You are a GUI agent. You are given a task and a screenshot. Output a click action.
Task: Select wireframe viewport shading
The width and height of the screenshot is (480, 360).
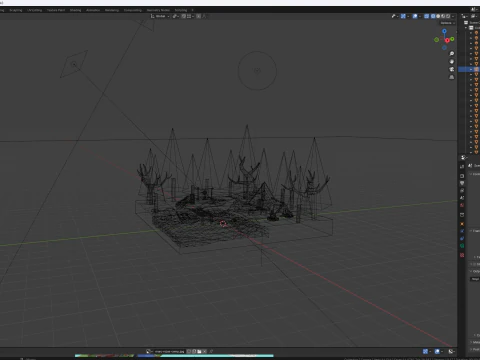pyautogui.click(x=433, y=16)
